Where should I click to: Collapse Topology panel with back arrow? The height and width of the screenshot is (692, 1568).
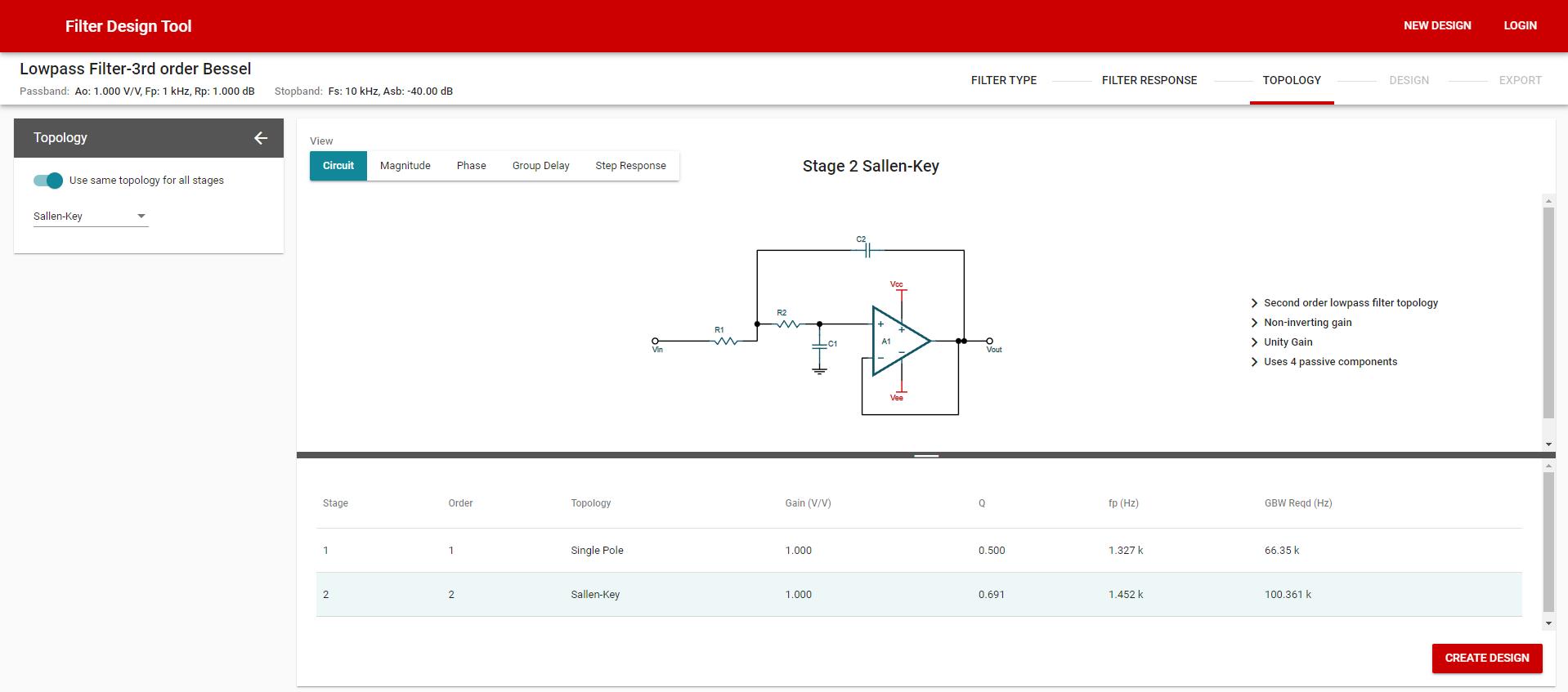click(261, 138)
